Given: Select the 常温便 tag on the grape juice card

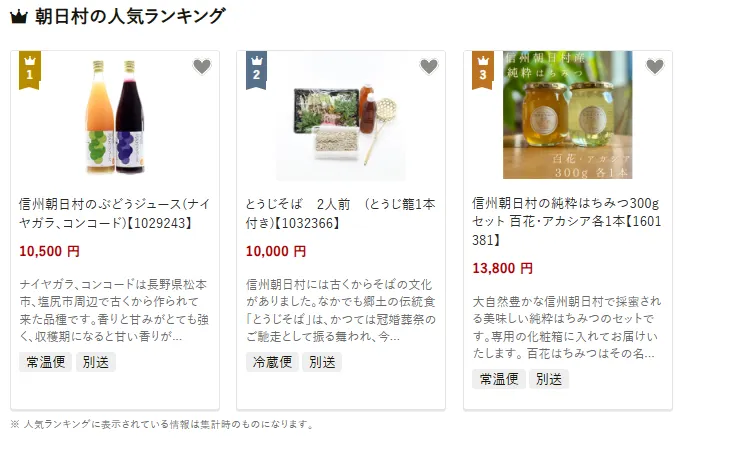Looking at the screenshot, I should [x=45, y=362].
